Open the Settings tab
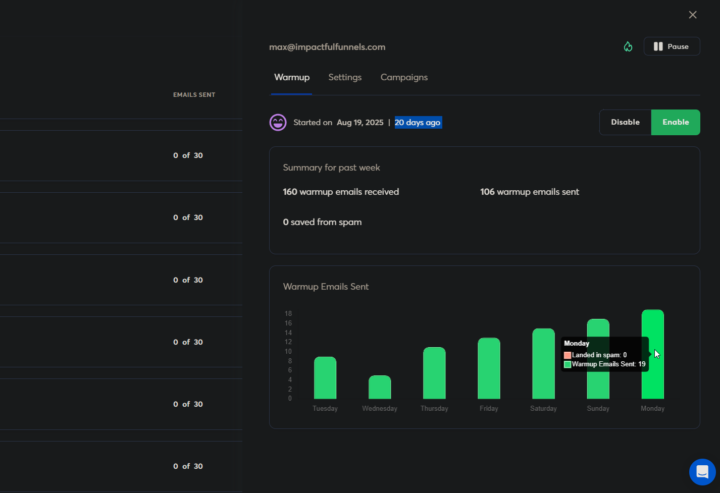The width and height of the screenshot is (720, 493). click(345, 77)
